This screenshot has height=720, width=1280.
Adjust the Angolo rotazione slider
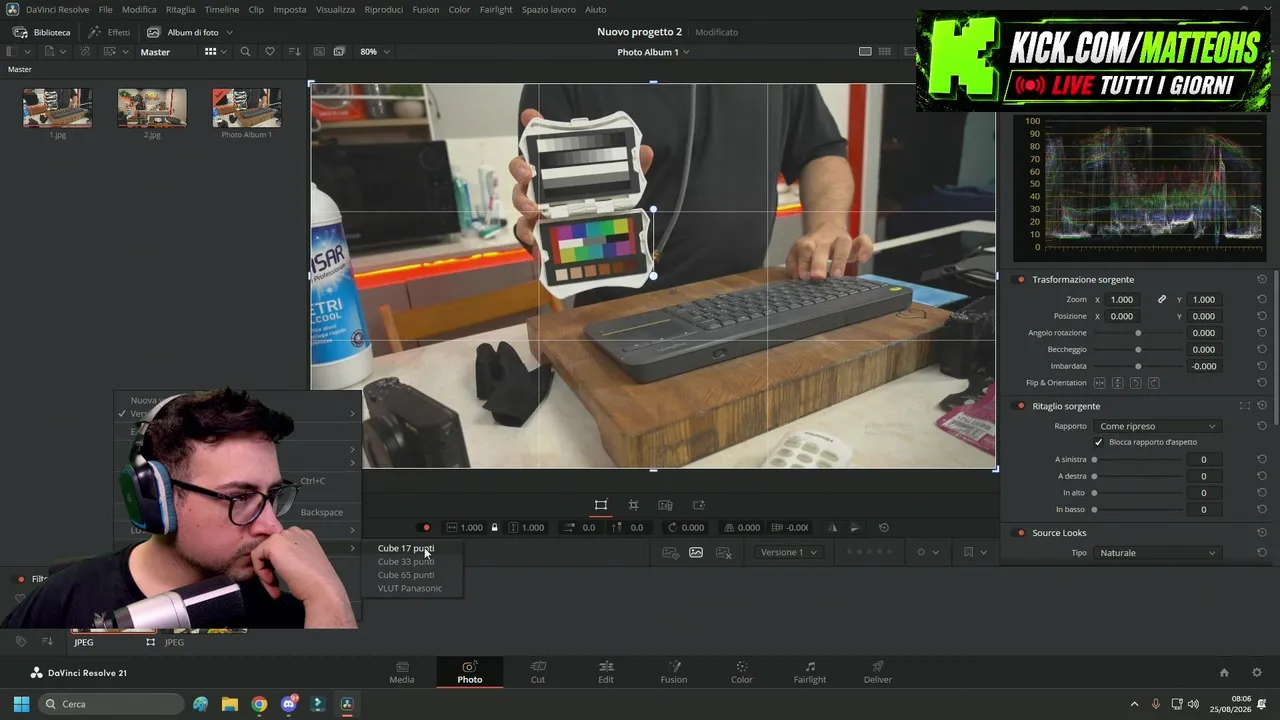[x=1138, y=333]
